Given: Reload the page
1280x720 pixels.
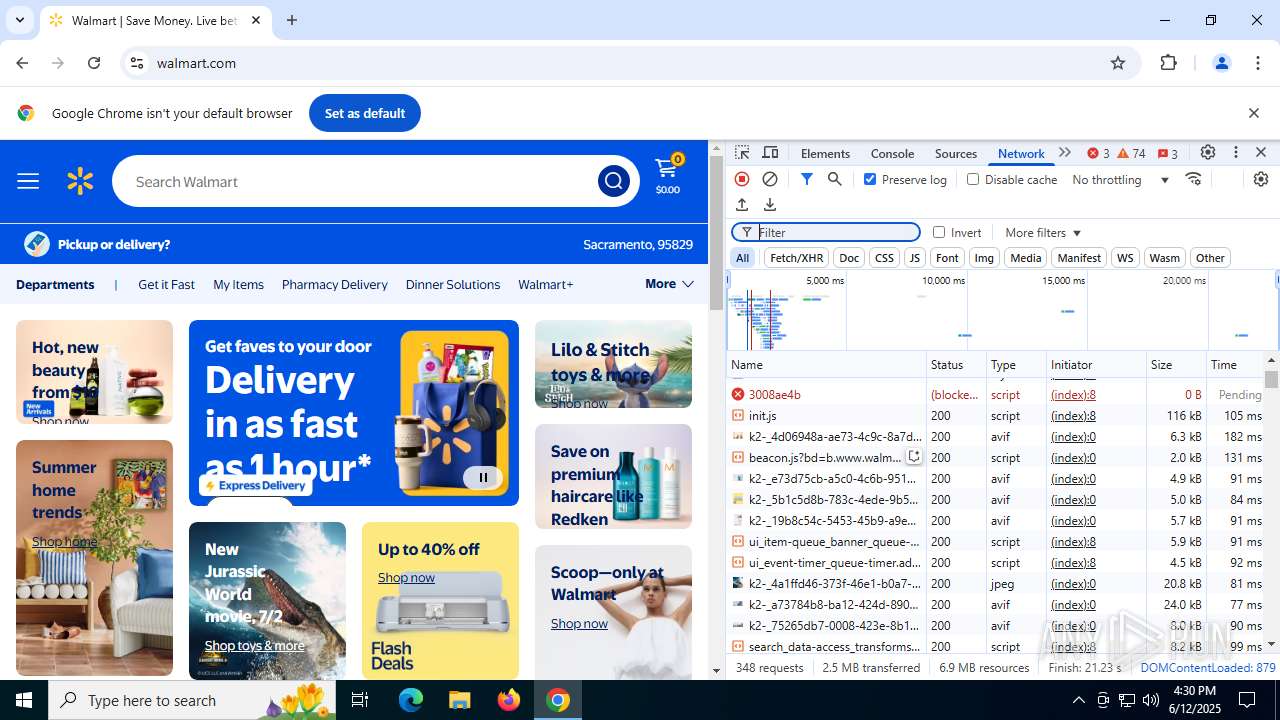Looking at the screenshot, I should click(x=94, y=63).
